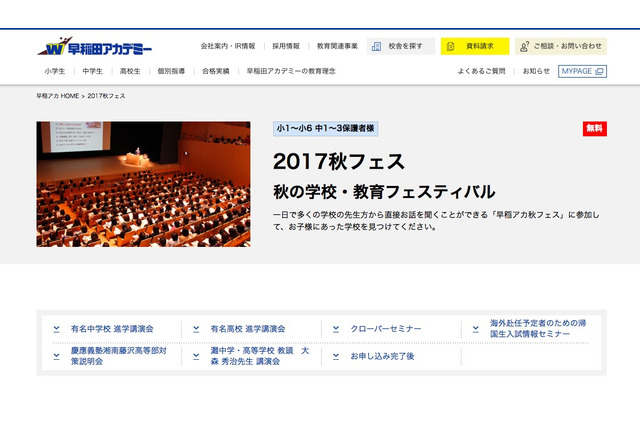
Task: Open the 合格実績 menu item
Action: [216, 71]
